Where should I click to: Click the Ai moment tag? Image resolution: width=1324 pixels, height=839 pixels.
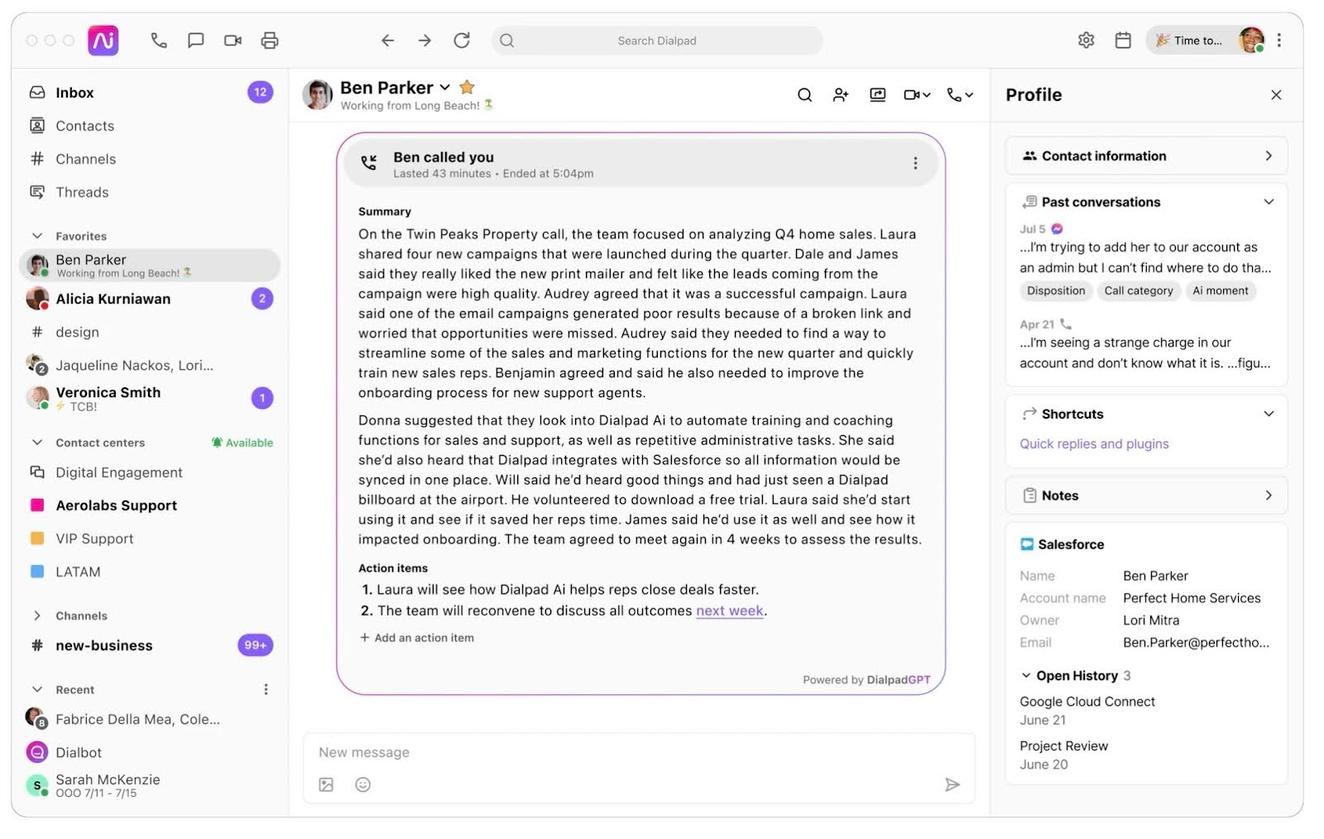tap(1220, 291)
